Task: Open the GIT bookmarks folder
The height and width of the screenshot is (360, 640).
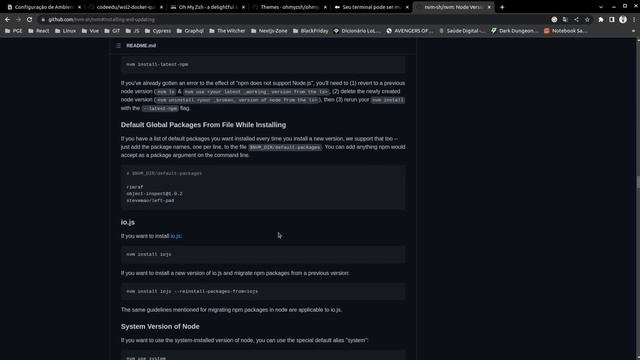Action: tap(112, 31)
